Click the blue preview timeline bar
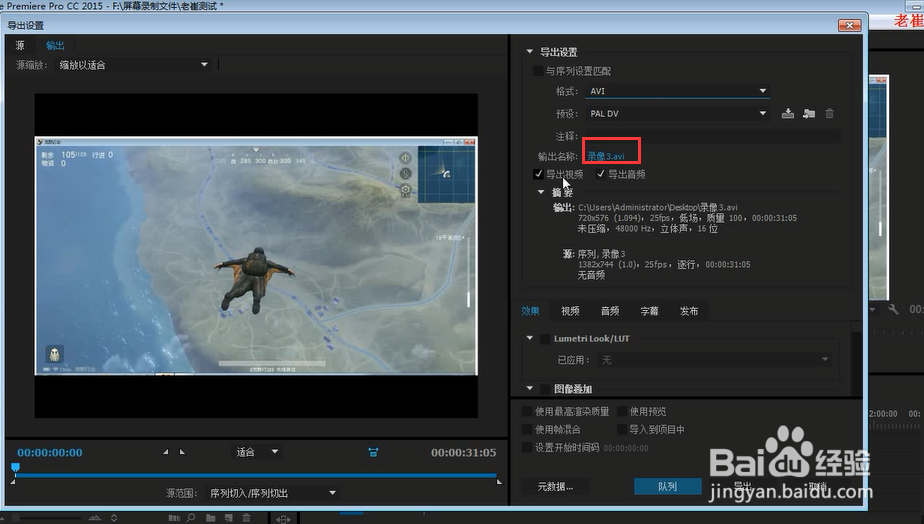This screenshot has width=924, height=524. (x=256, y=475)
